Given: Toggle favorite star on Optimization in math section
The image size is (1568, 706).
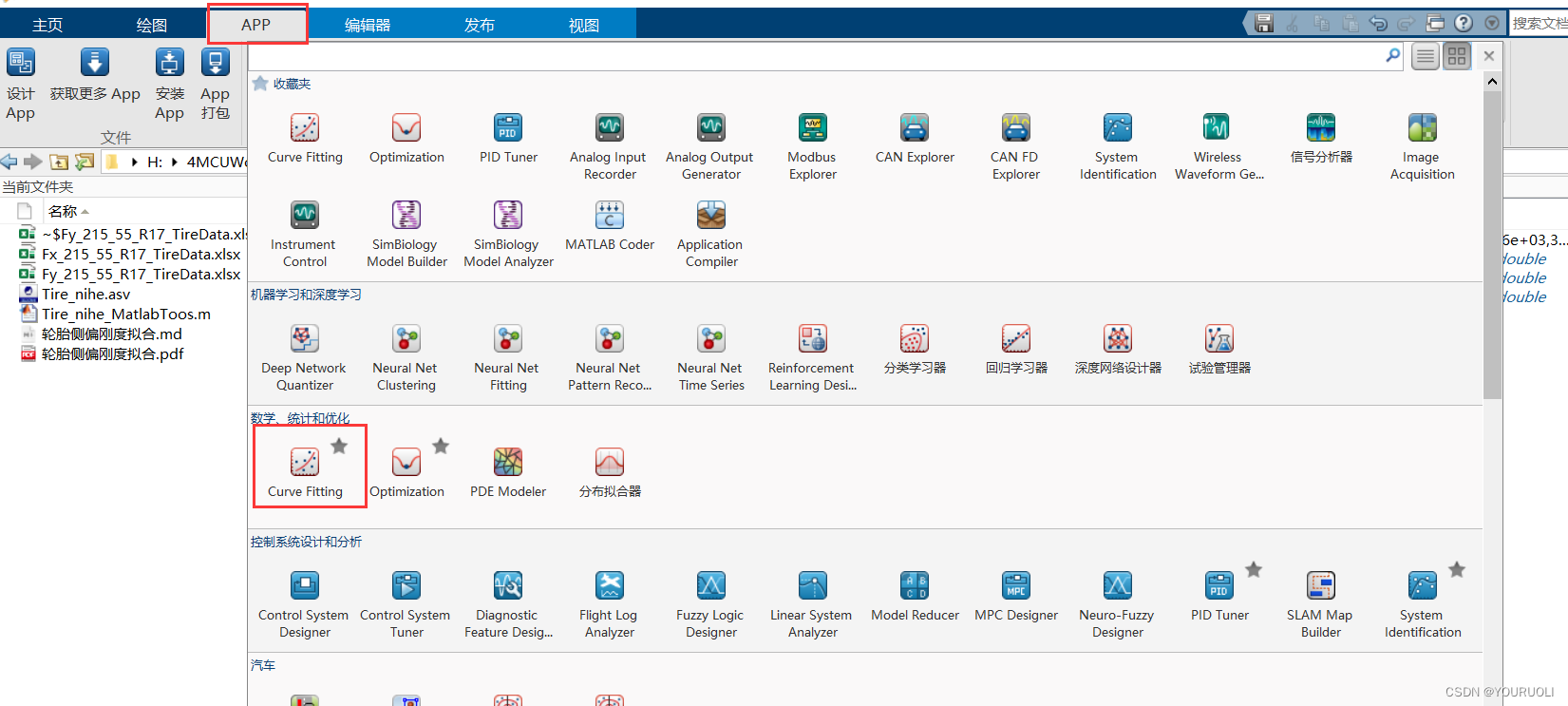Looking at the screenshot, I should [x=441, y=446].
